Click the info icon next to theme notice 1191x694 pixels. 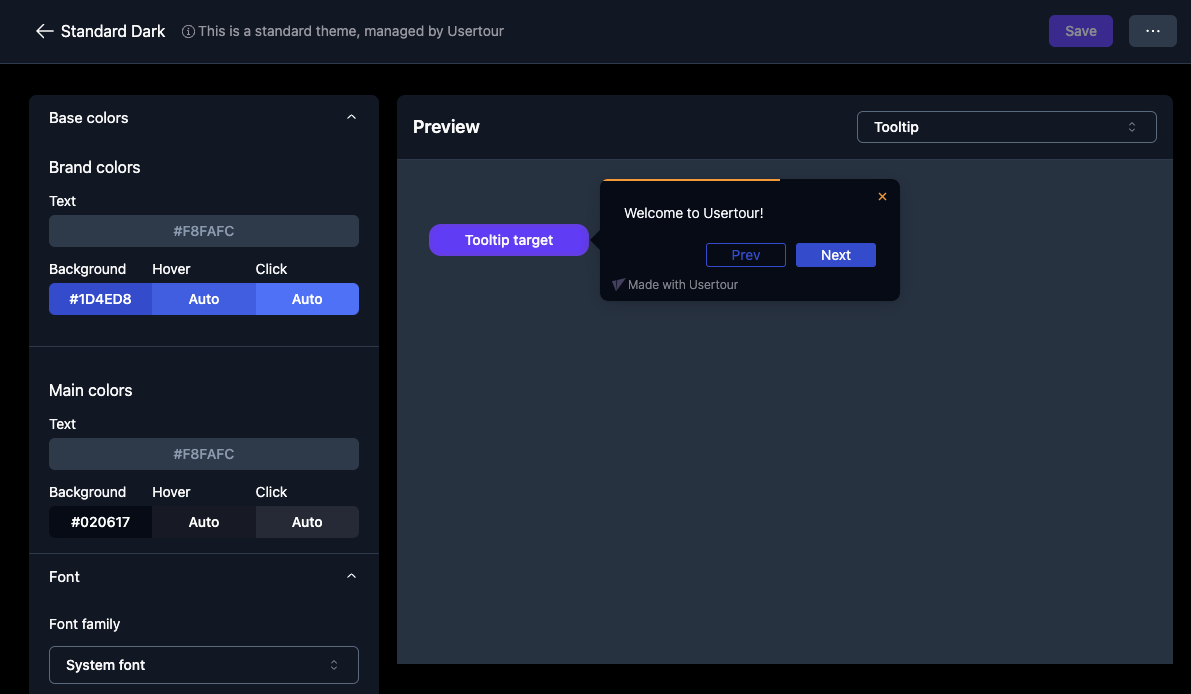188,32
